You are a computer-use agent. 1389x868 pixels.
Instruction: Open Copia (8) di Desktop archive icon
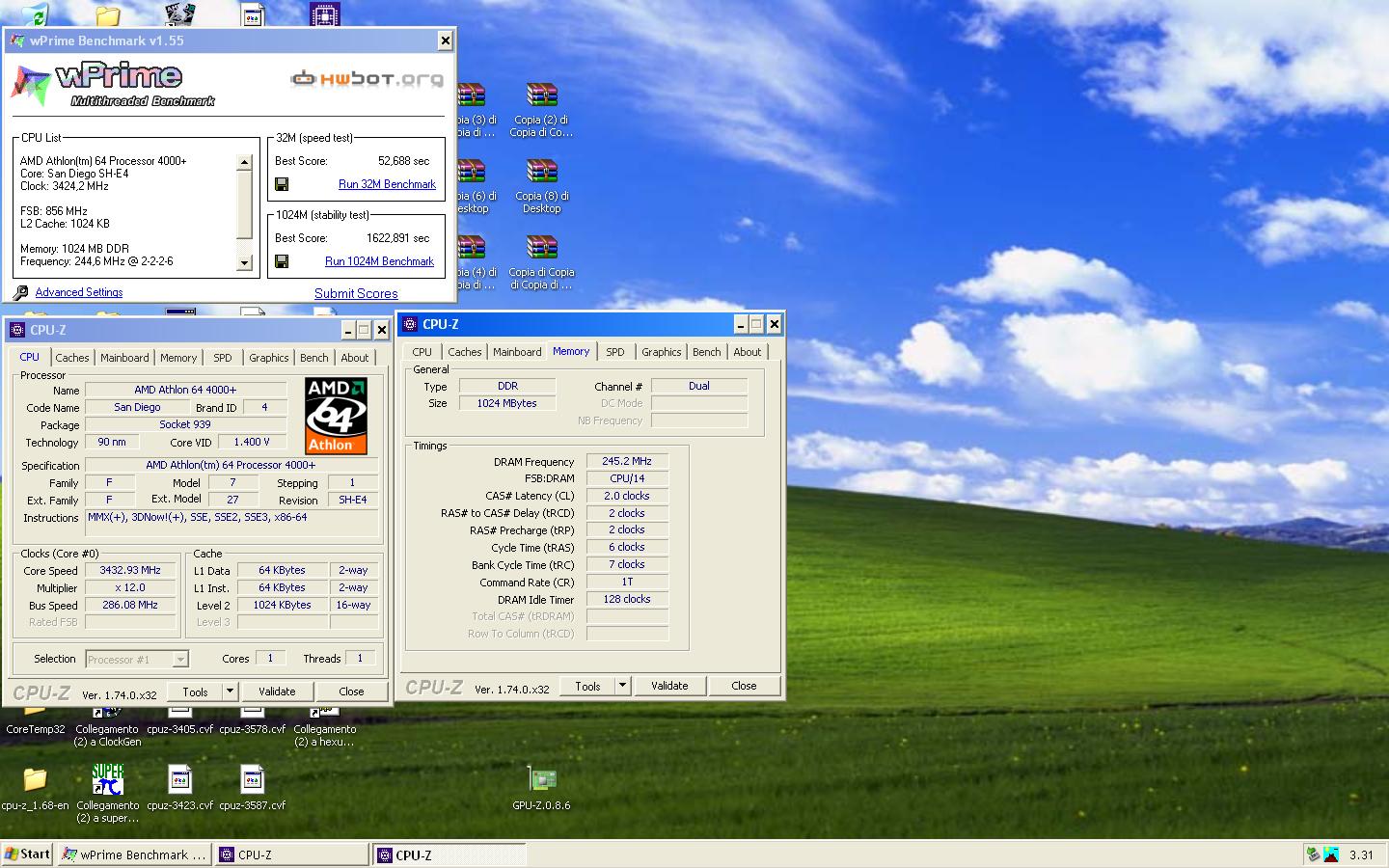click(542, 172)
